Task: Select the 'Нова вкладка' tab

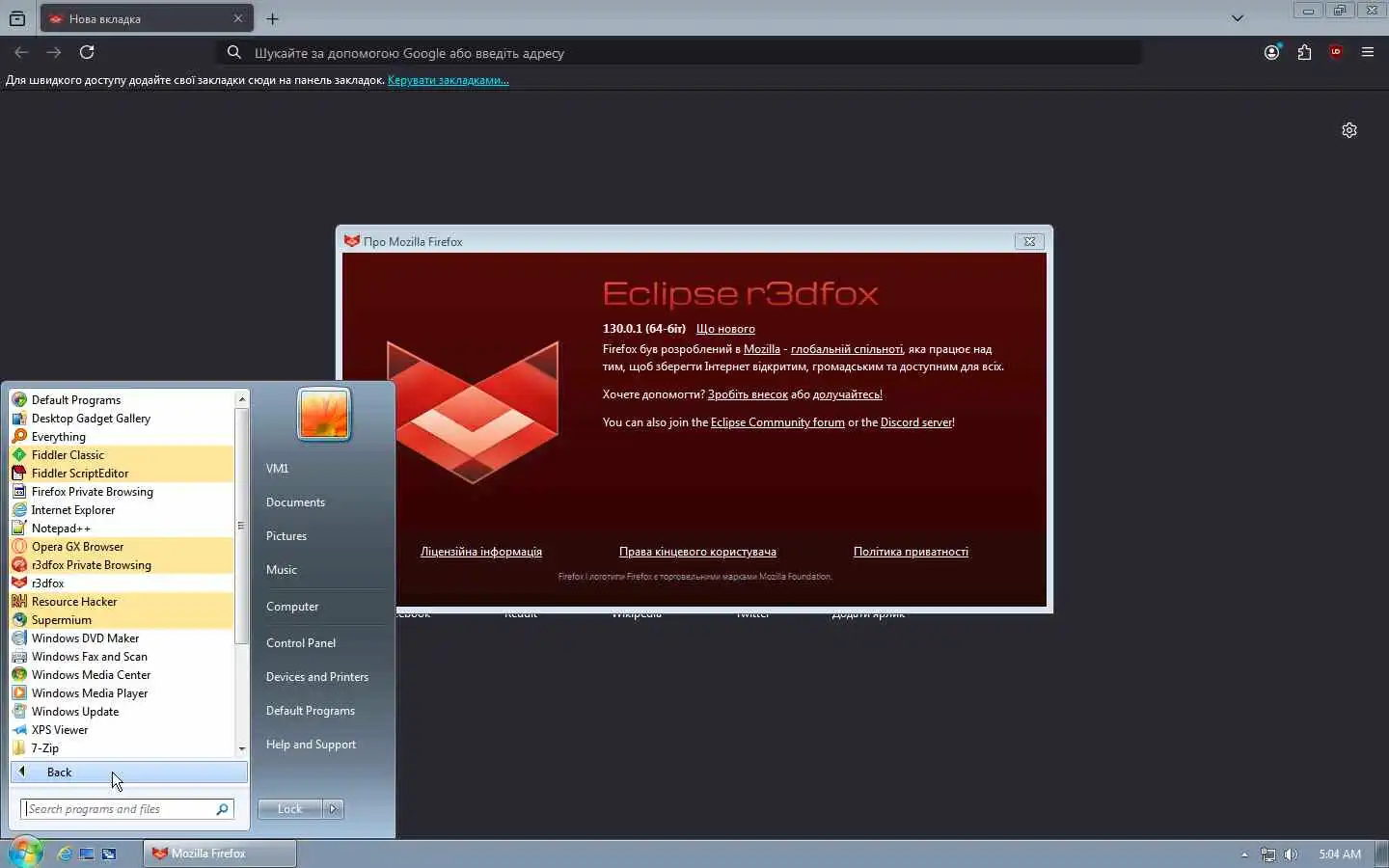Action: coord(147,18)
